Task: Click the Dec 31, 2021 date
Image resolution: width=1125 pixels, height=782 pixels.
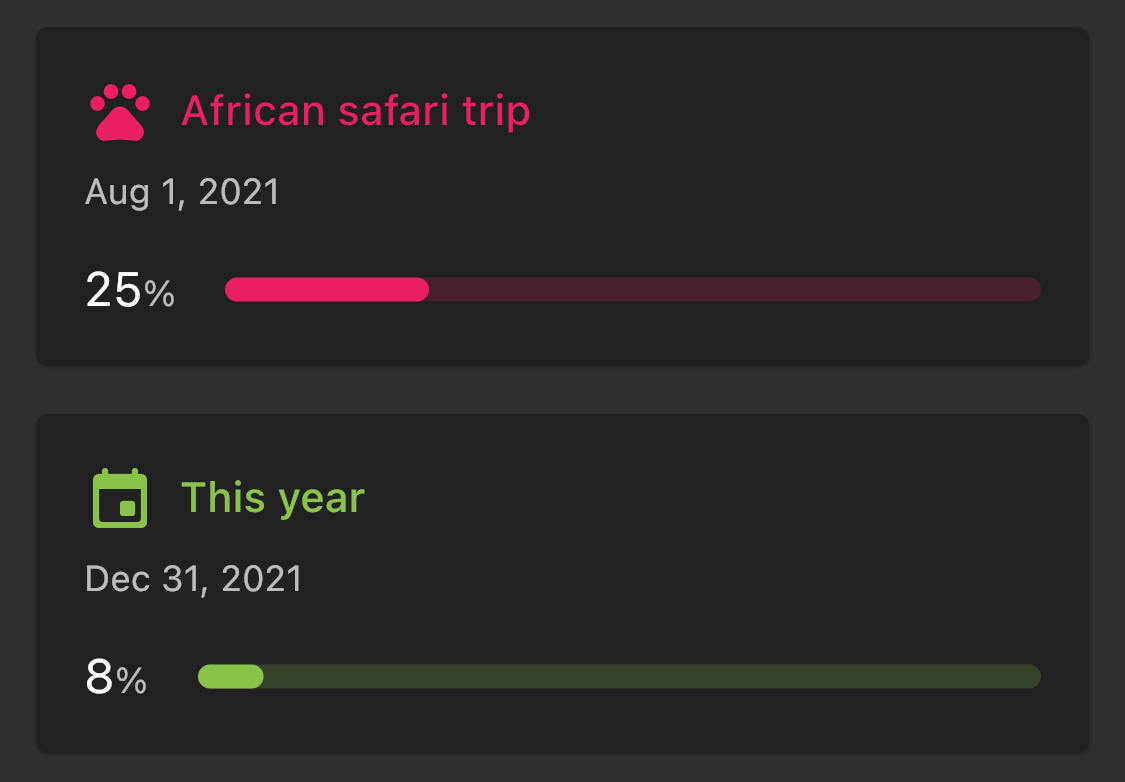Action: coord(194,579)
